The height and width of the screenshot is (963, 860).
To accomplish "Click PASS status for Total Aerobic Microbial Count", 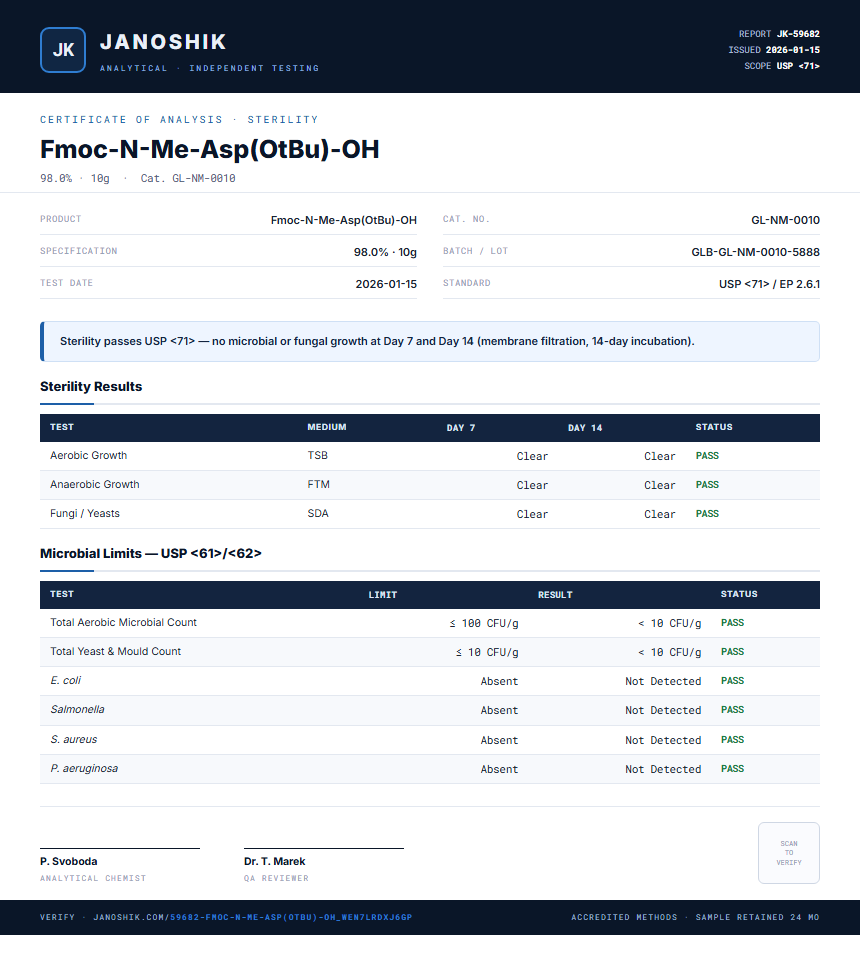I will [x=732, y=623].
